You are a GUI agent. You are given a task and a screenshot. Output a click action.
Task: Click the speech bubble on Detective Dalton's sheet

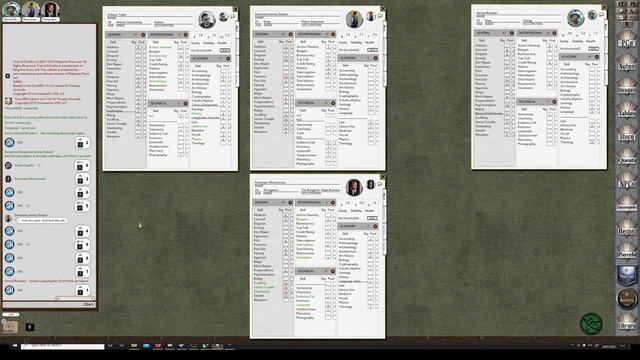tap(380, 16)
